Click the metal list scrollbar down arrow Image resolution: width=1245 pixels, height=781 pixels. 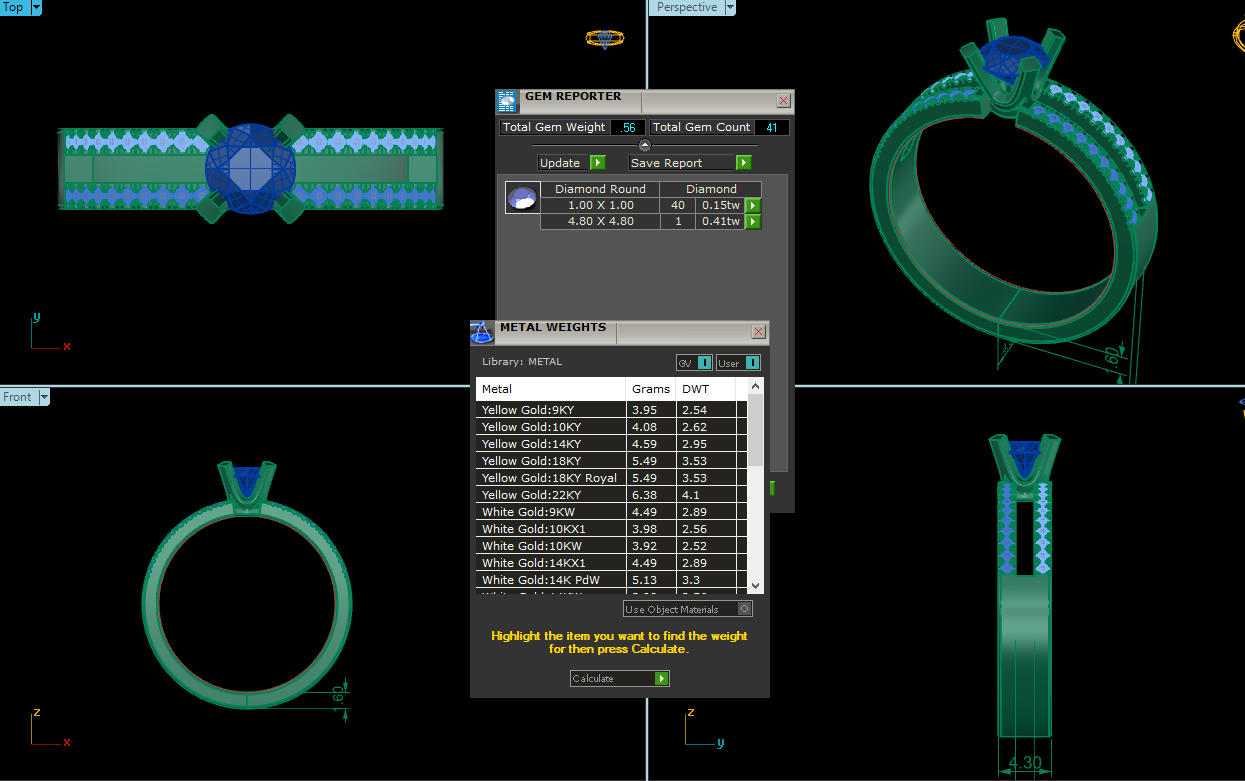tap(755, 586)
